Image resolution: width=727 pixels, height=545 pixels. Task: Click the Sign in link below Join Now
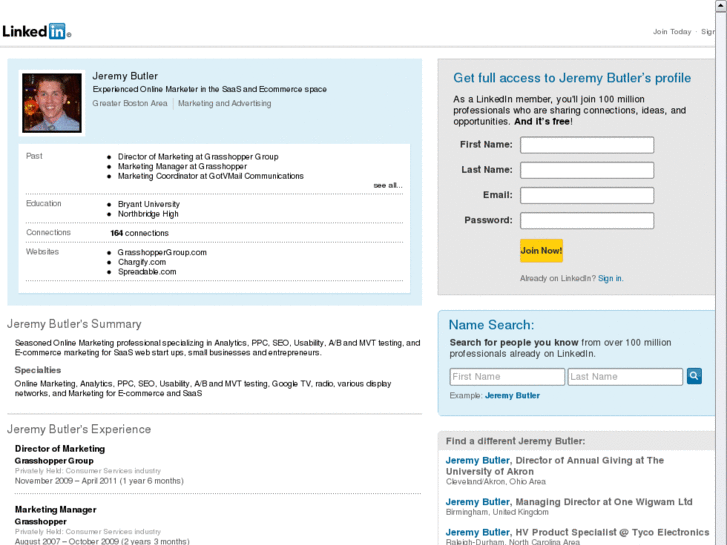pyautogui.click(x=610, y=278)
